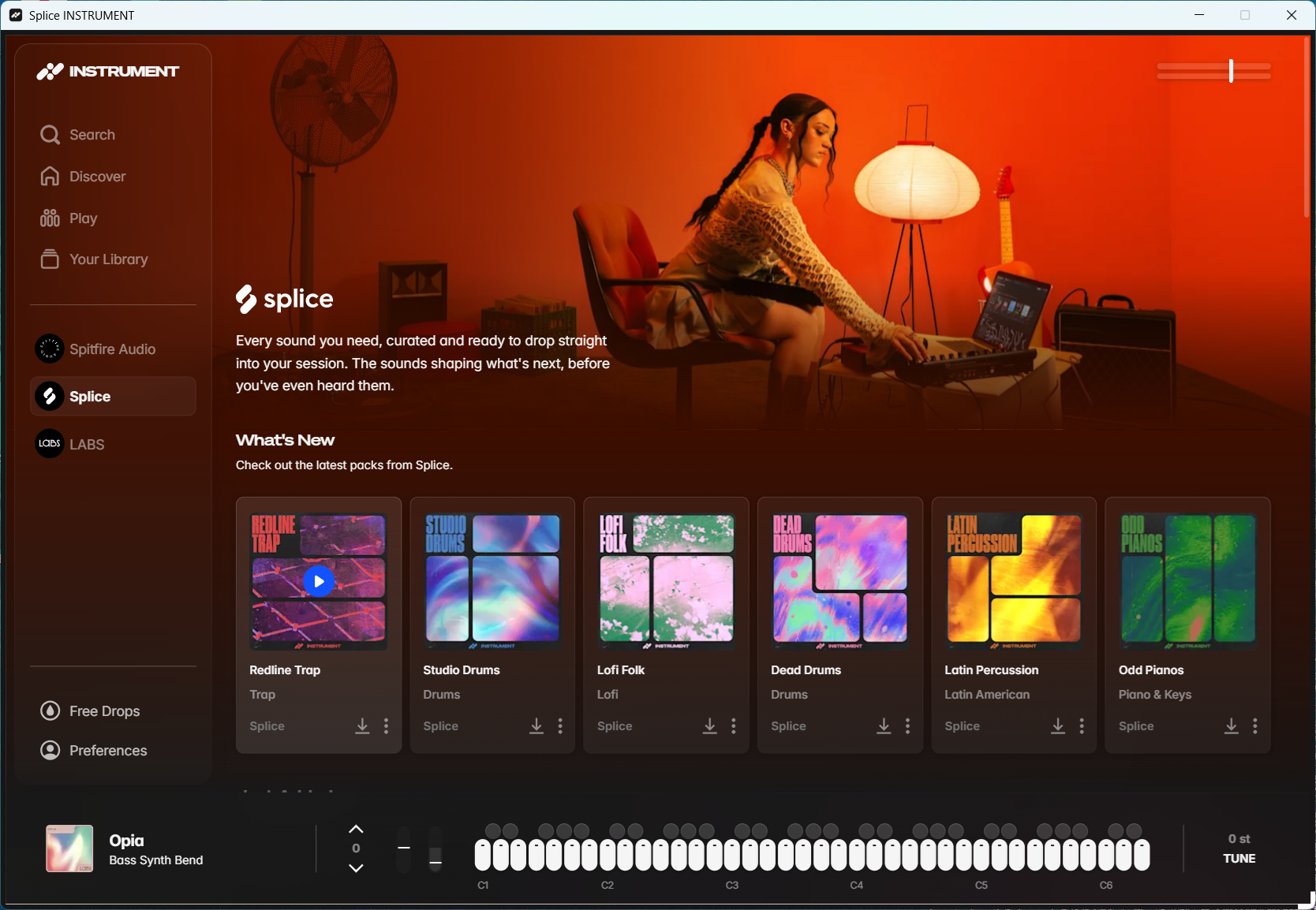Viewport: 1316px width, 910px height.
Task: Click the splice banner logo
Action: (x=284, y=299)
